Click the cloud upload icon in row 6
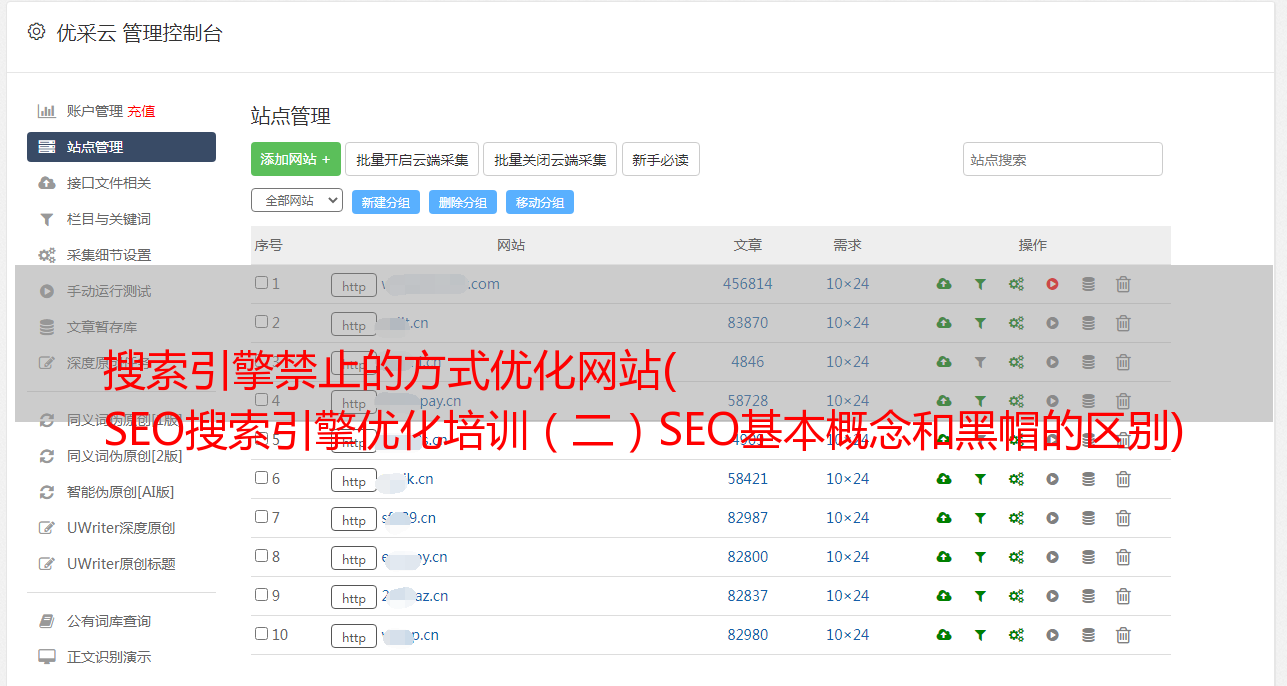 click(x=944, y=479)
